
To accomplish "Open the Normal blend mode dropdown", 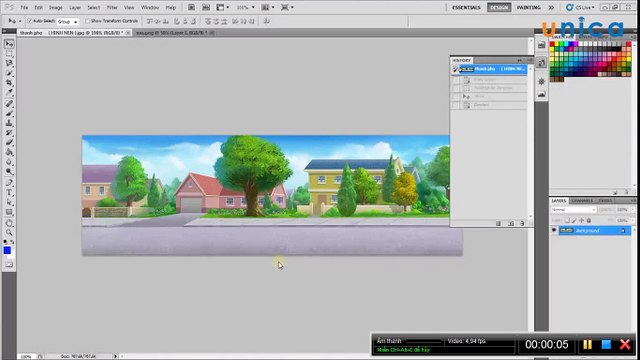I will point(573,210).
